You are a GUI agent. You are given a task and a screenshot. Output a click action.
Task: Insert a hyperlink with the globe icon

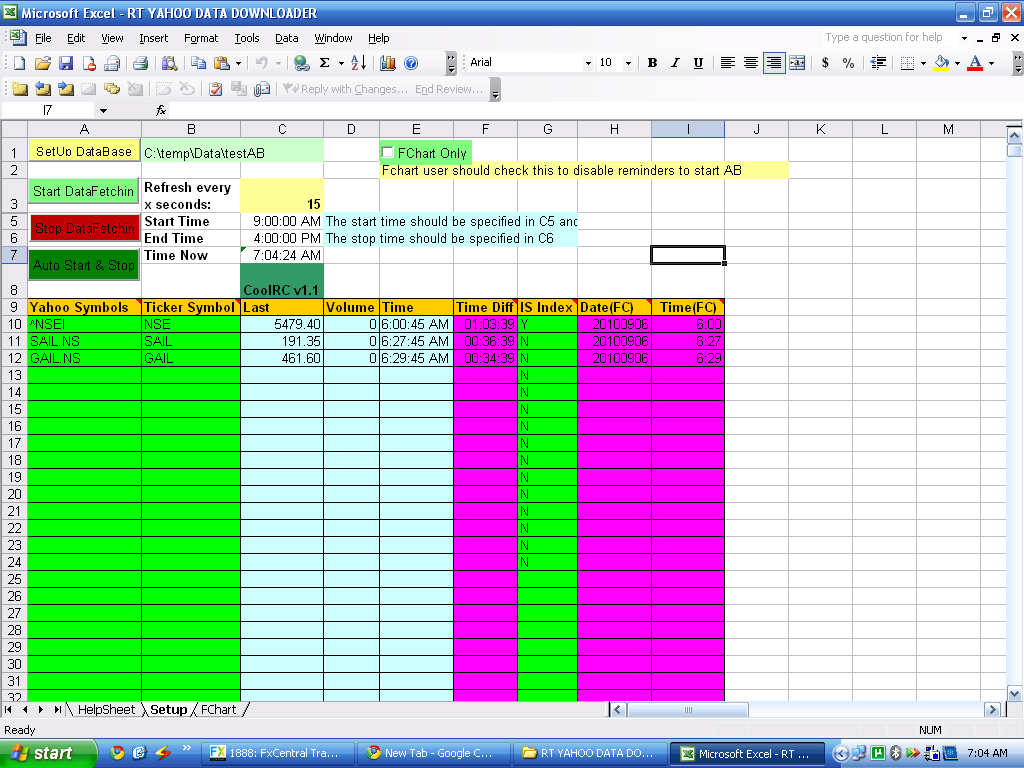click(301, 63)
